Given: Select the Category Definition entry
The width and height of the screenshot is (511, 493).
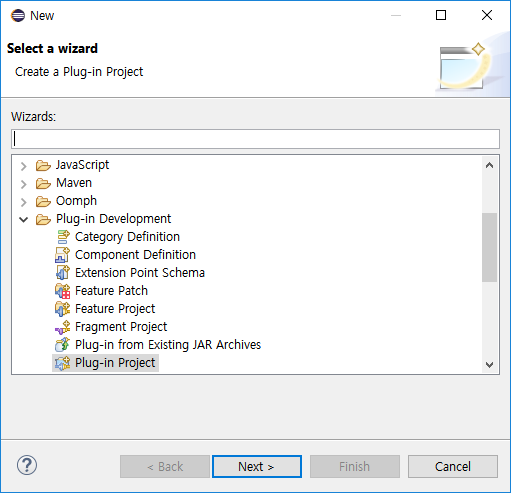Looking at the screenshot, I should 127,237.
